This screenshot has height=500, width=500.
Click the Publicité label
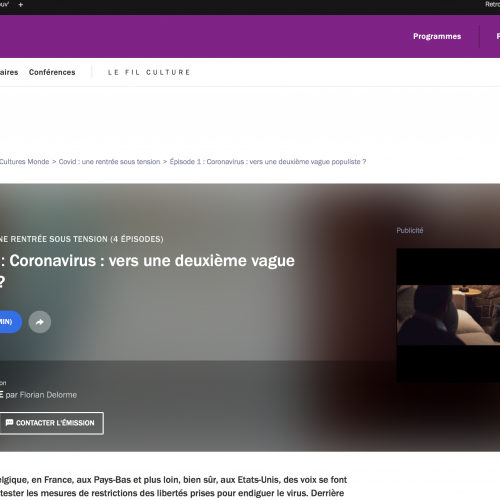410,230
